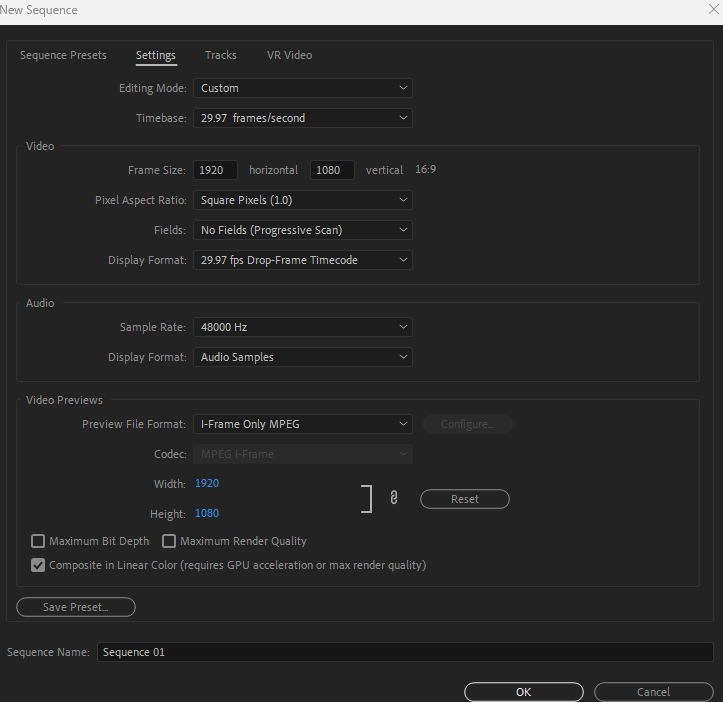Click the preview Height value 1080
723x702 pixels.
click(x=207, y=513)
